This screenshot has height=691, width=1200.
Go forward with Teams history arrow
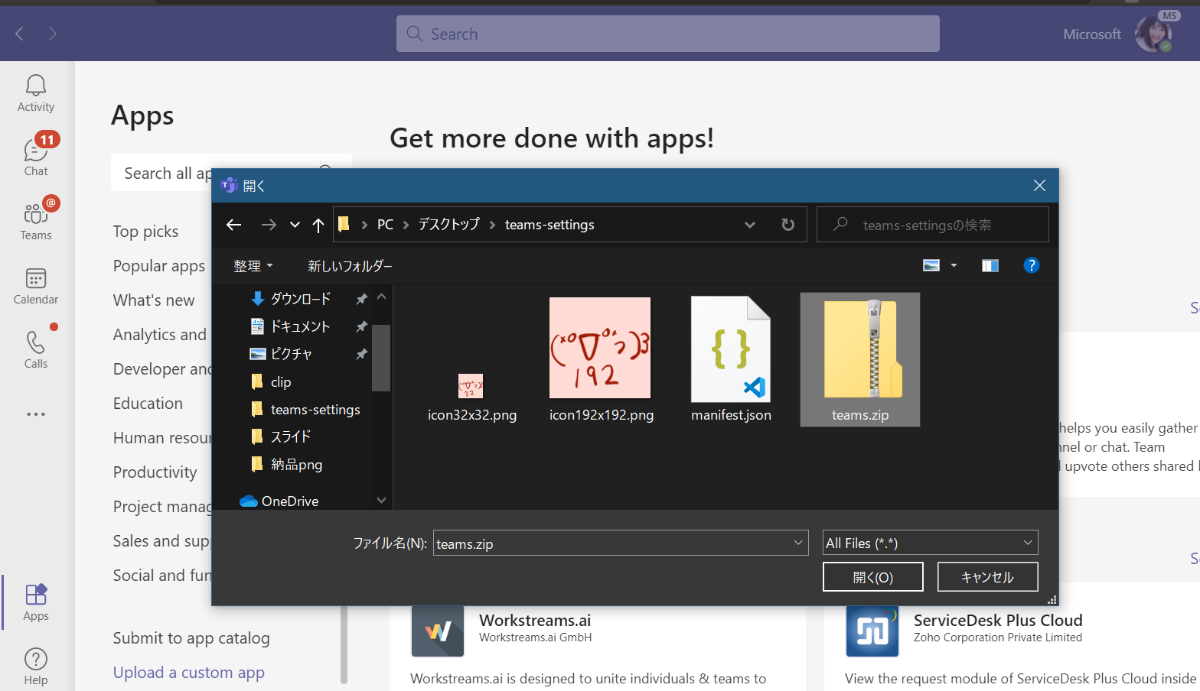(52, 34)
